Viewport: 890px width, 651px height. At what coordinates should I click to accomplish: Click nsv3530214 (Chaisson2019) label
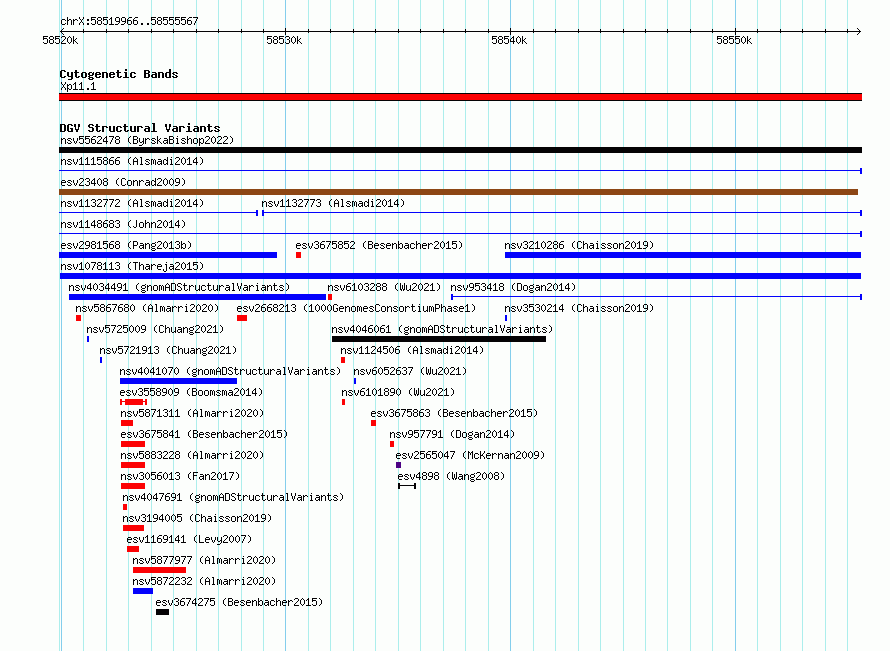(579, 308)
